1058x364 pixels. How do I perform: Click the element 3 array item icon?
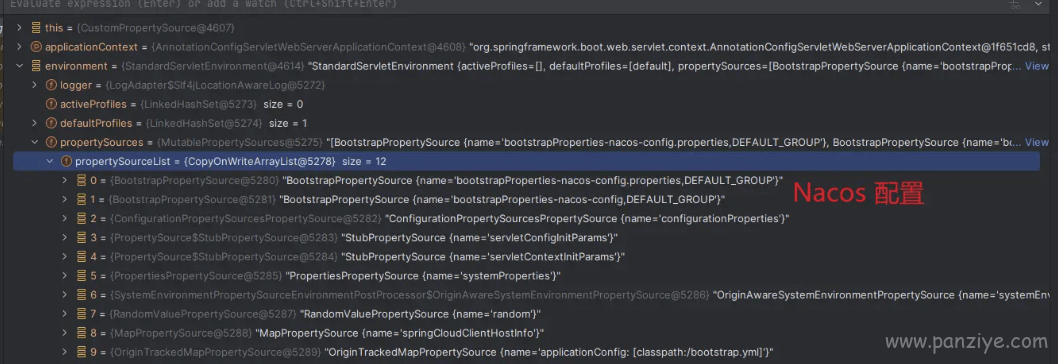82,238
